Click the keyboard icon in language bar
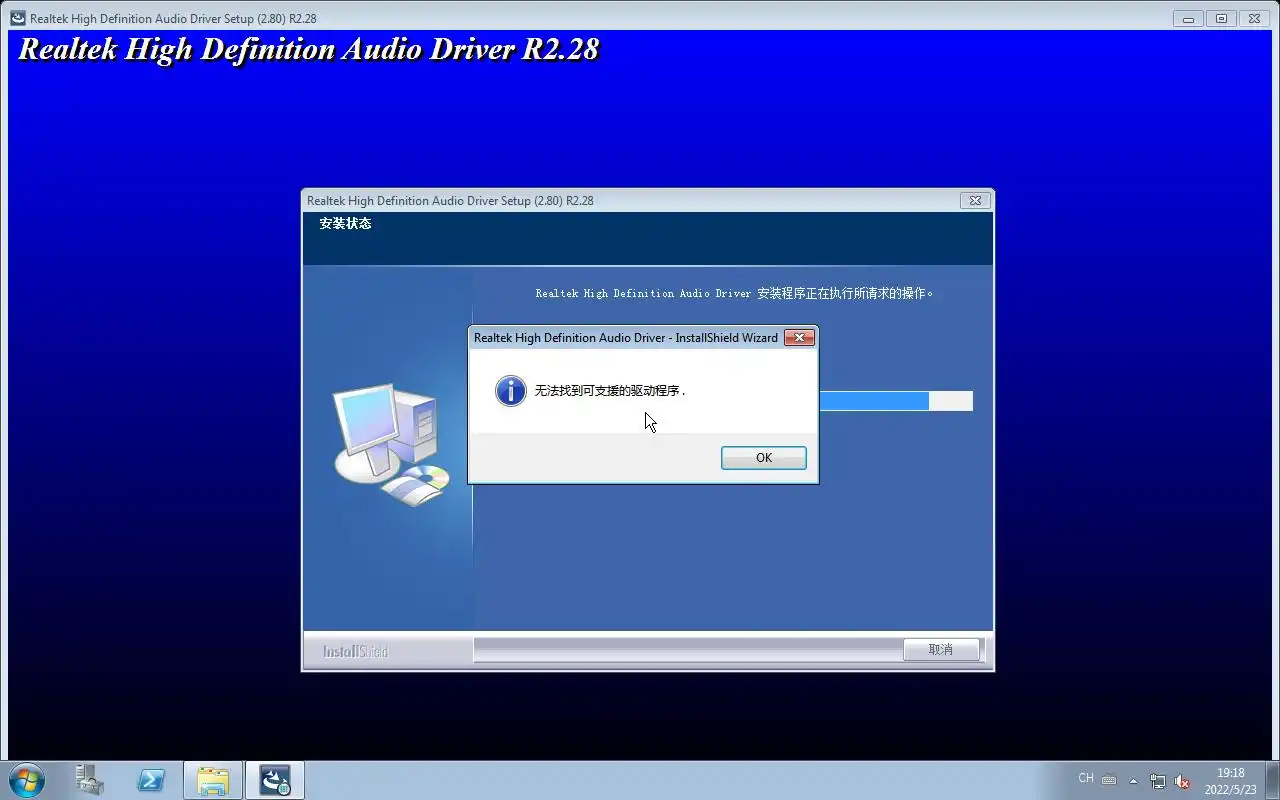The width and height of the screenshot is (1280, 800). tap(1109, 779)
